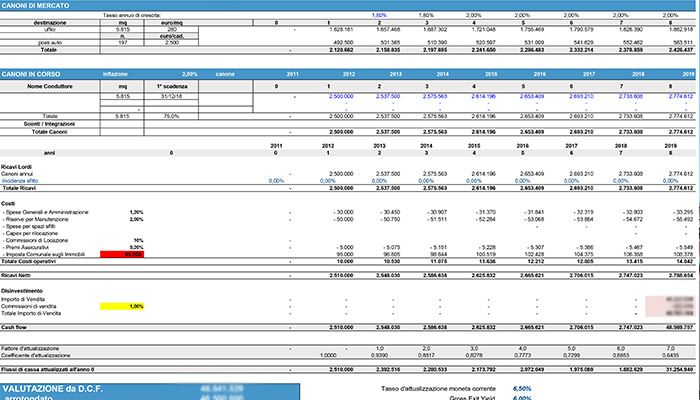Select the Tasso annuo di crescita label
700x400 pixels.
(x=132, y=15)
